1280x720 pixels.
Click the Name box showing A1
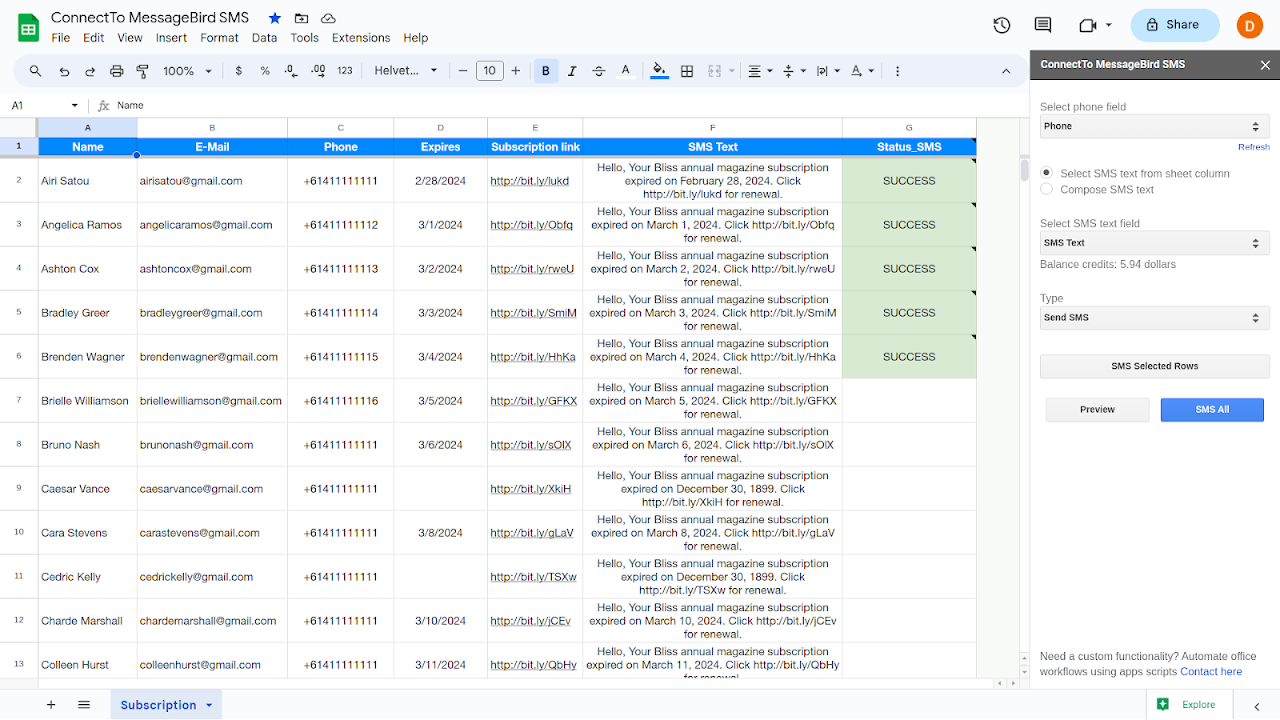pos(45,105)
